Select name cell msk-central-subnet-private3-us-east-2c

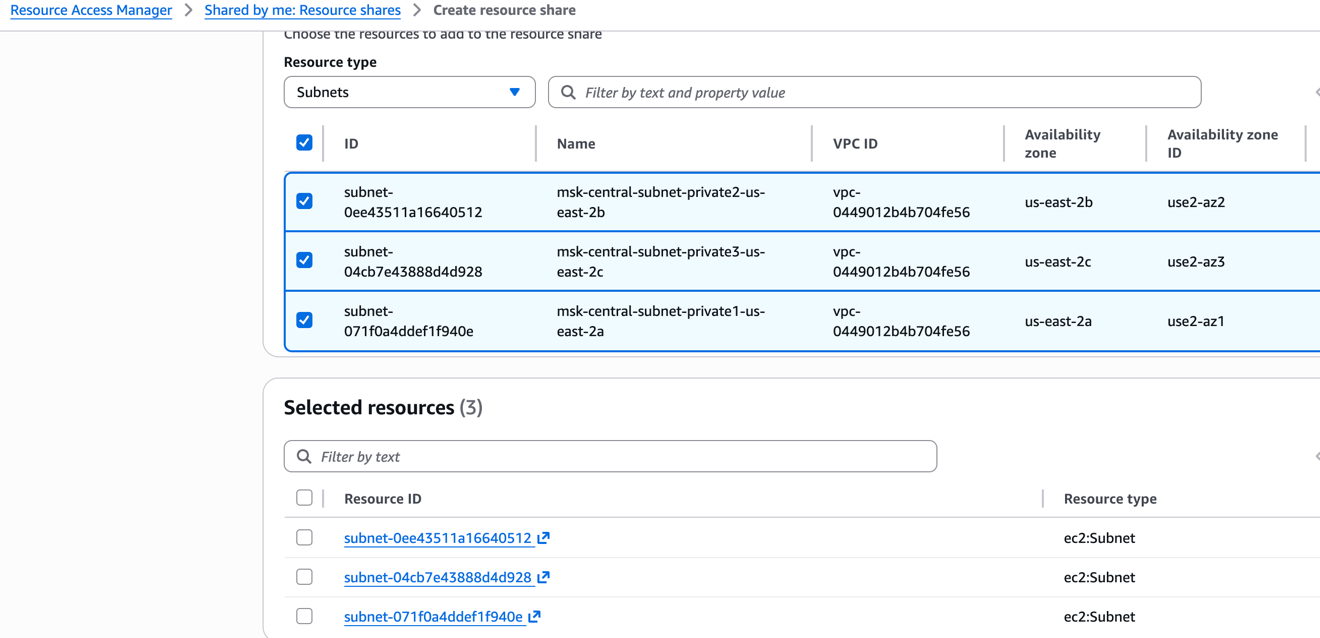pyautogui.click(x=661, y=262)
